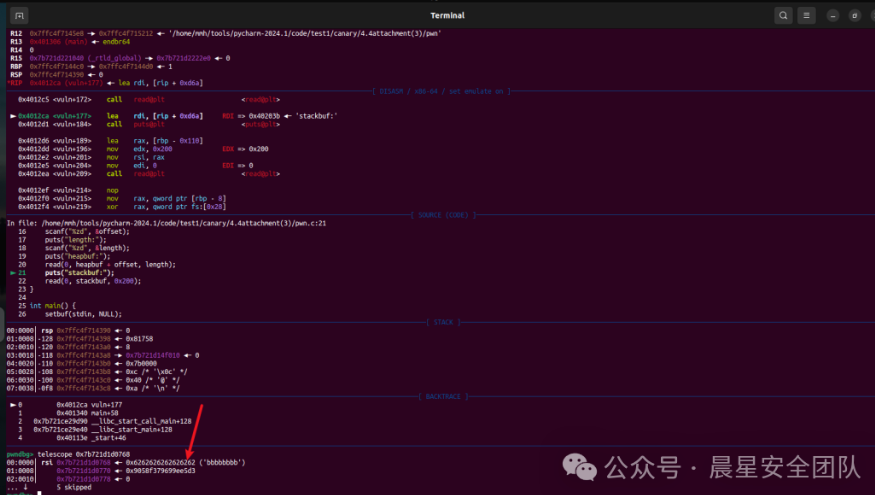The width and height of the screenshot is (875, 495).
Task: Click the '5 skipped' line in telescope output
Action: (74, 487)
